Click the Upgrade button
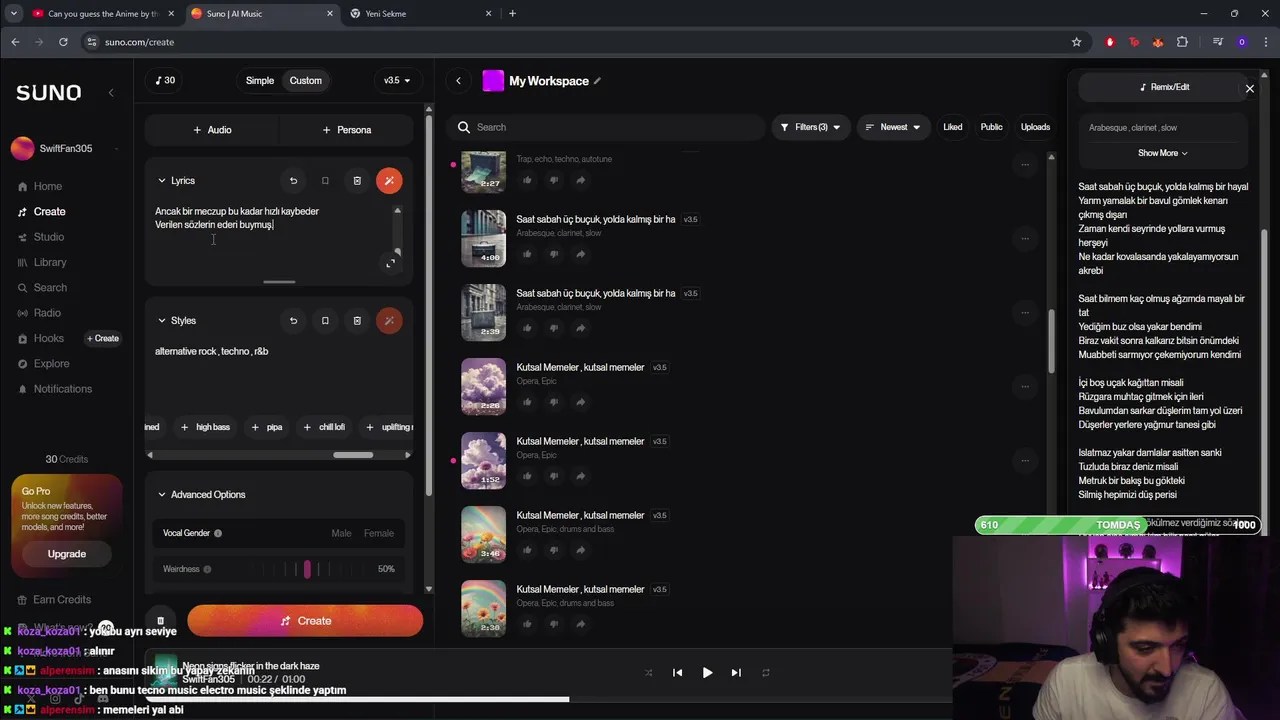The height and width of the screenshot is (720, 1280). (67, 554)
